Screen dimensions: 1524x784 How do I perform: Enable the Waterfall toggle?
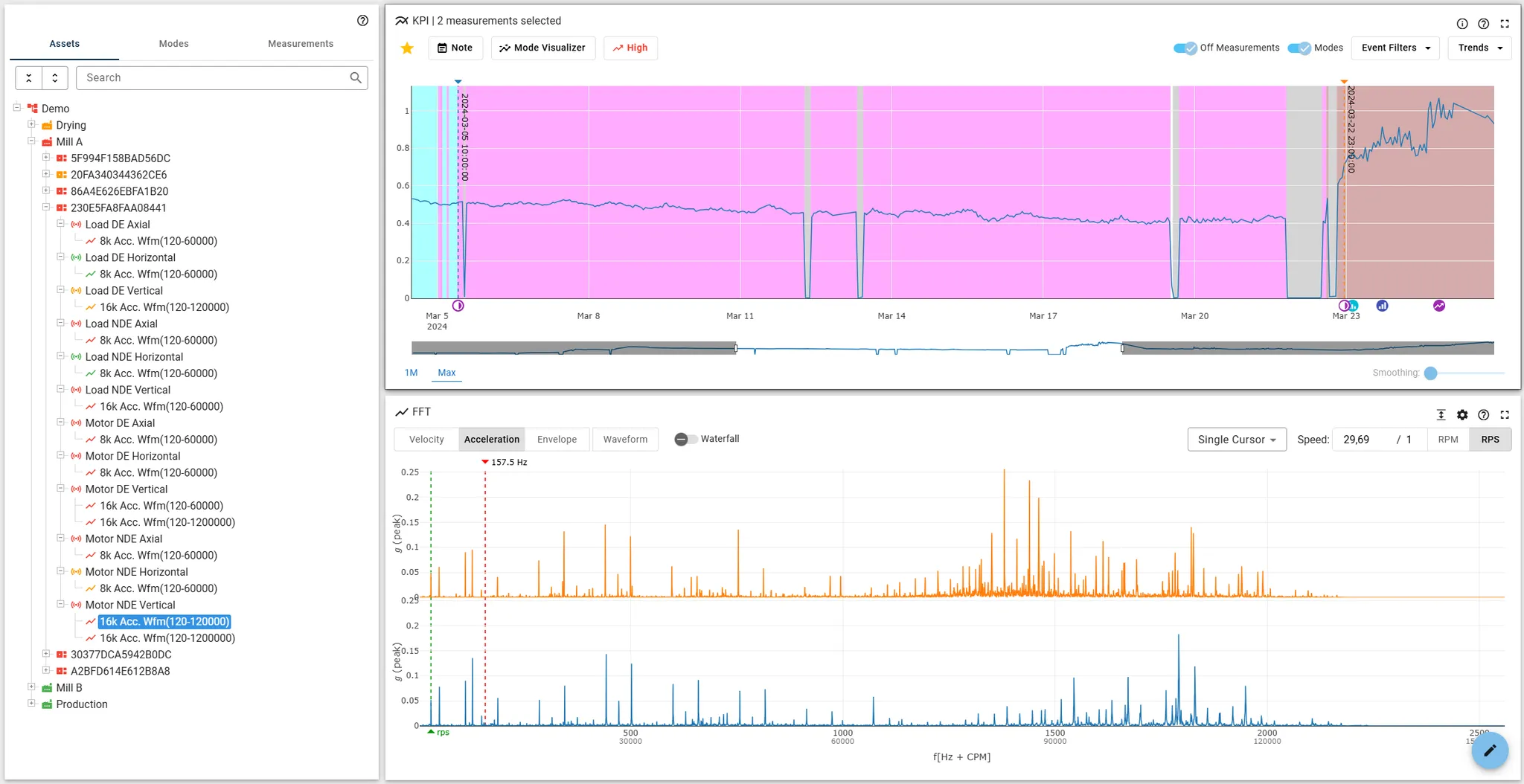pos(685,440)
